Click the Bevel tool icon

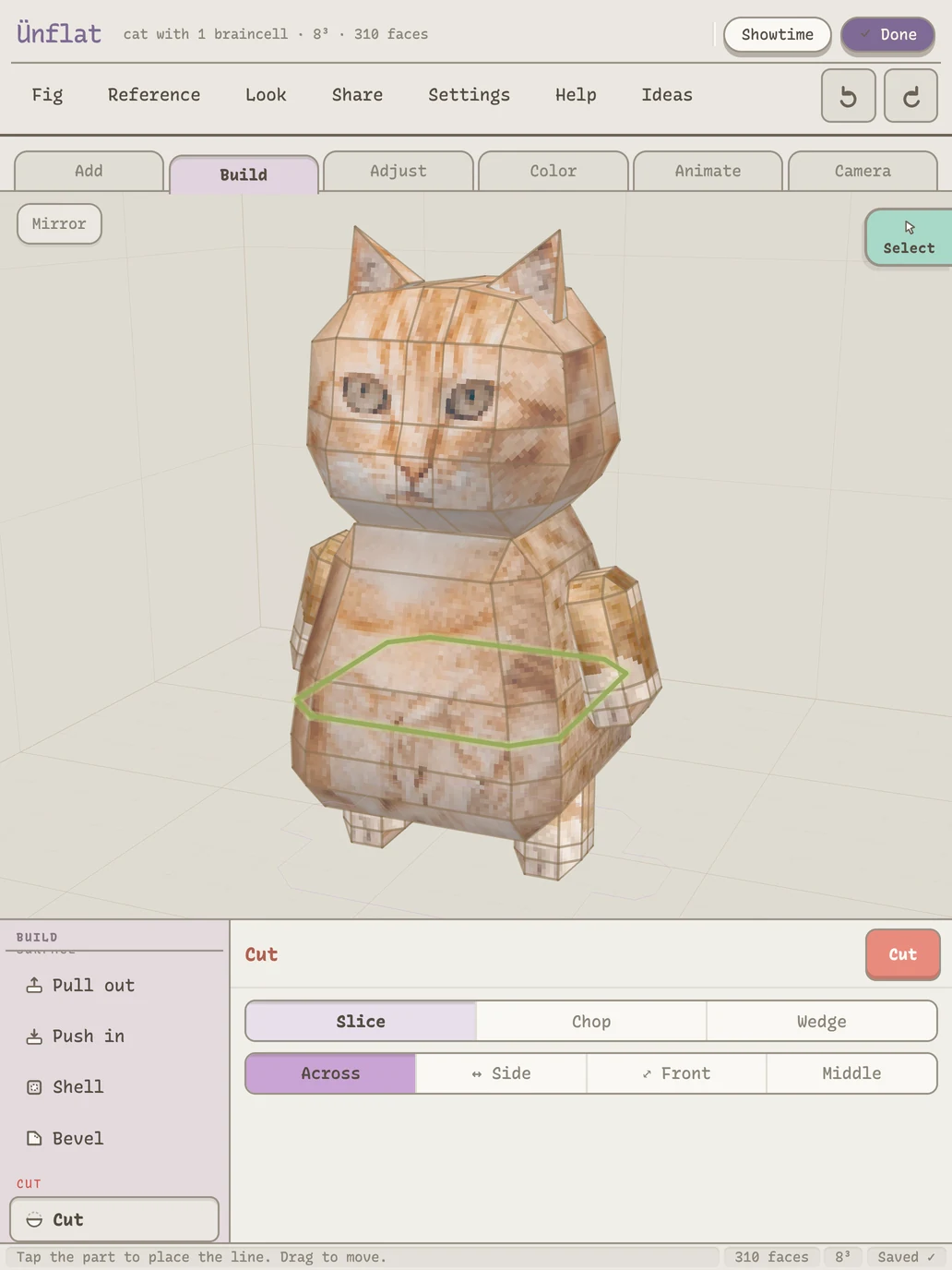34,1138
